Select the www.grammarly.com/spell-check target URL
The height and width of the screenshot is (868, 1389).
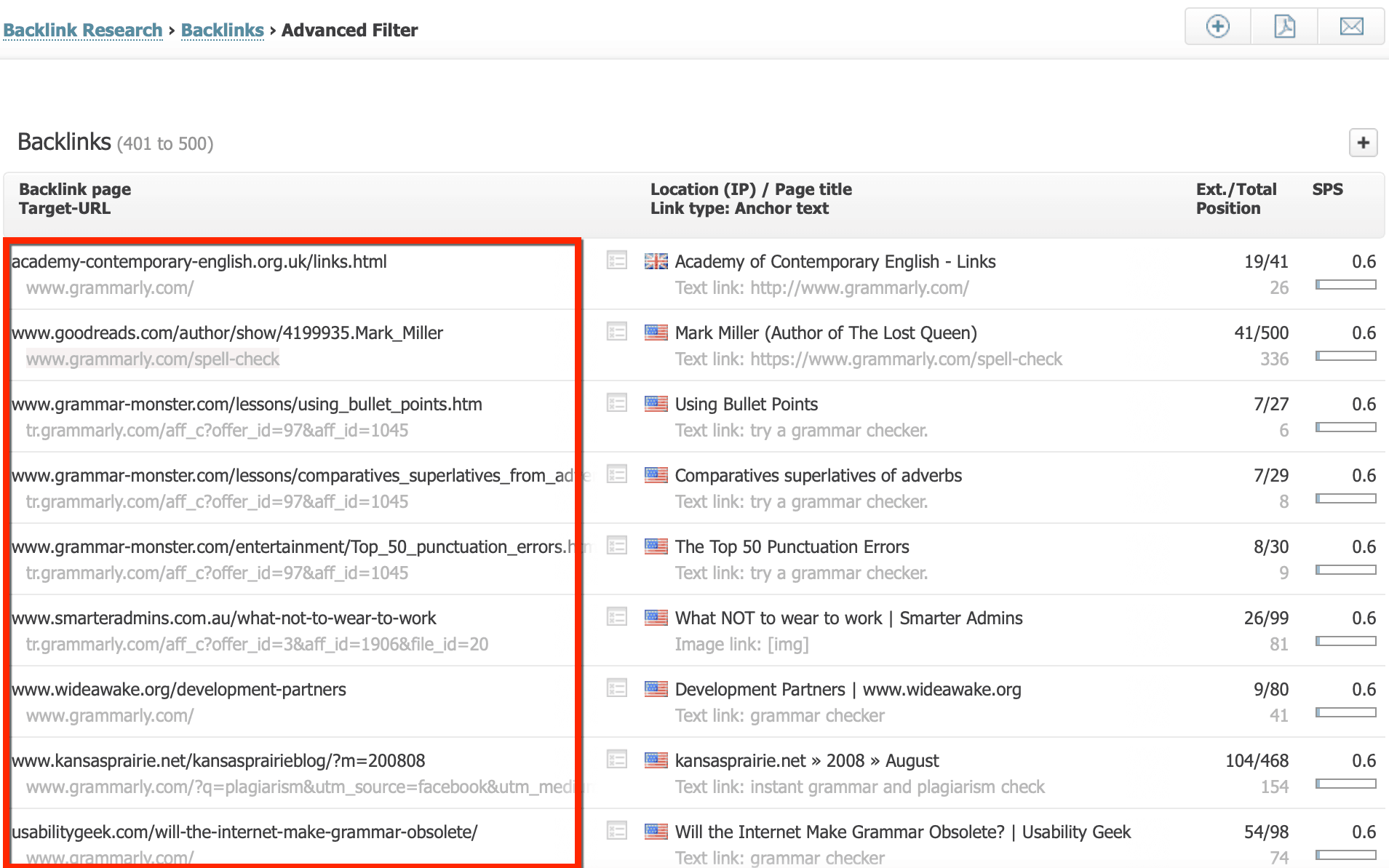(152, 359)
